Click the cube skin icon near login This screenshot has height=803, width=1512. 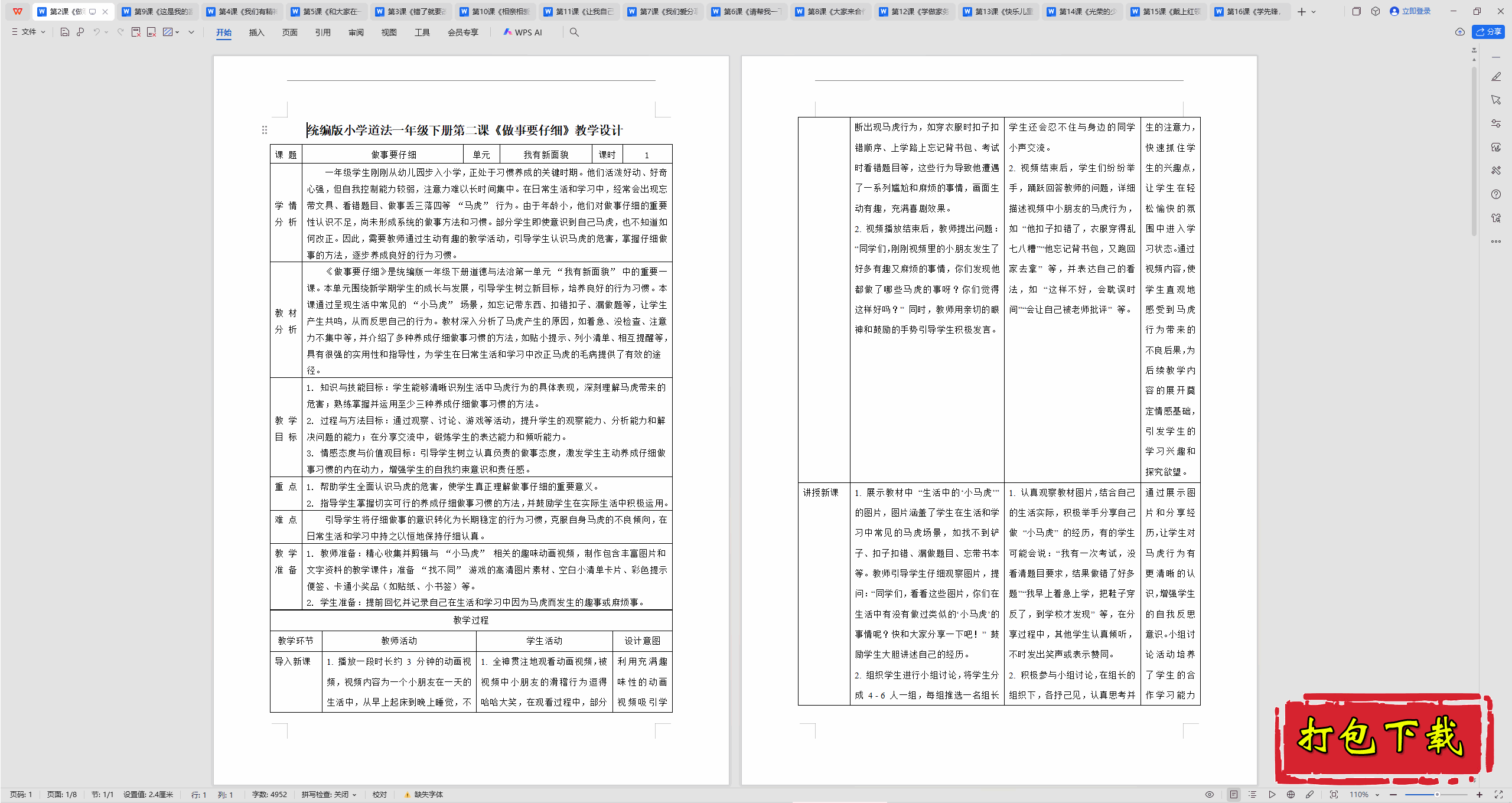tap(1376, 11)
